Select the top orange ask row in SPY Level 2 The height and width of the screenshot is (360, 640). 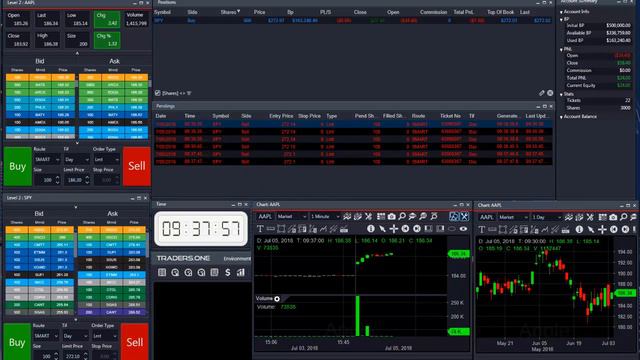point(111,230)
